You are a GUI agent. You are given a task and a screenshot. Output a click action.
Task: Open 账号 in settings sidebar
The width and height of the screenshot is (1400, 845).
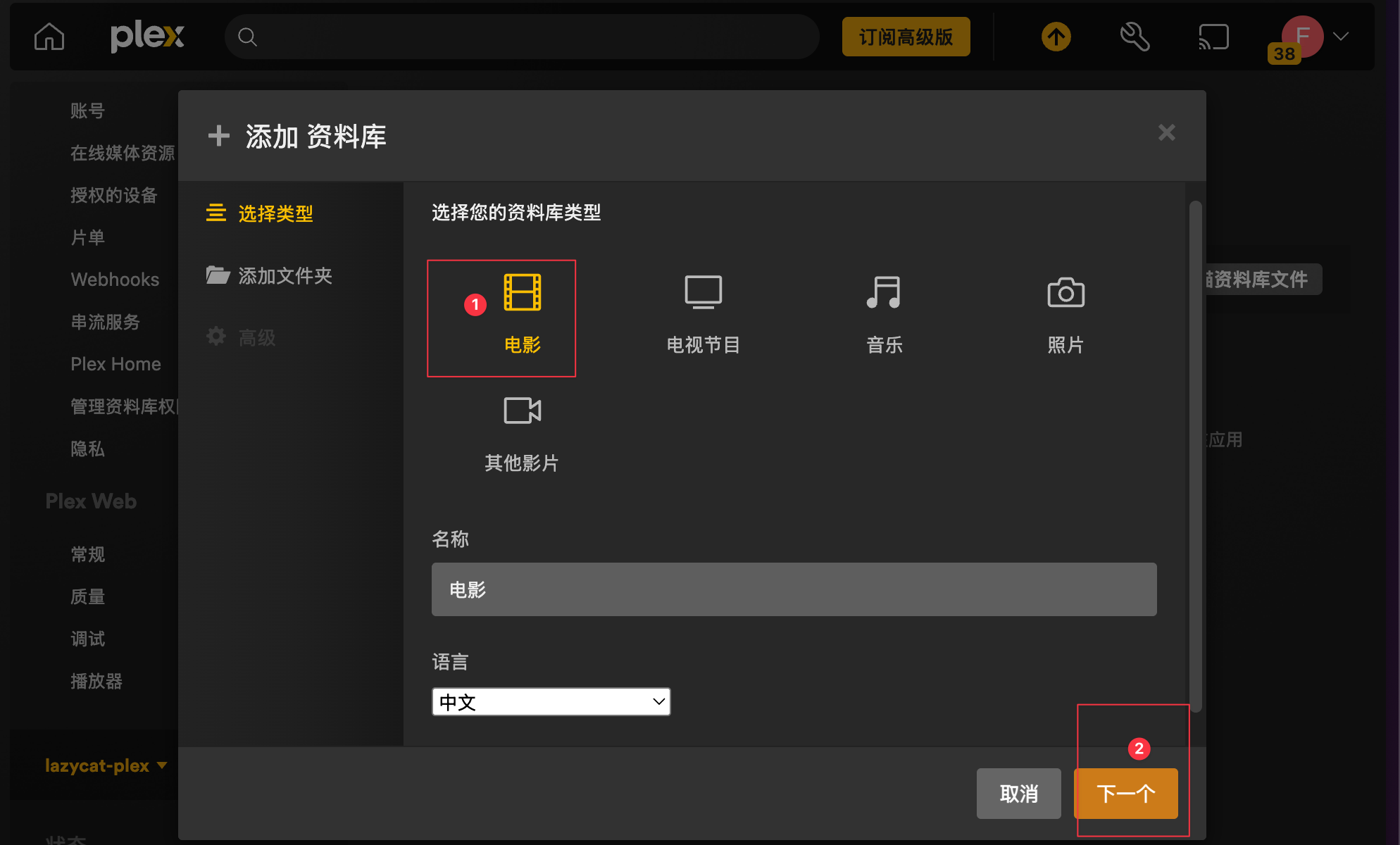click(x=88, y=111)
